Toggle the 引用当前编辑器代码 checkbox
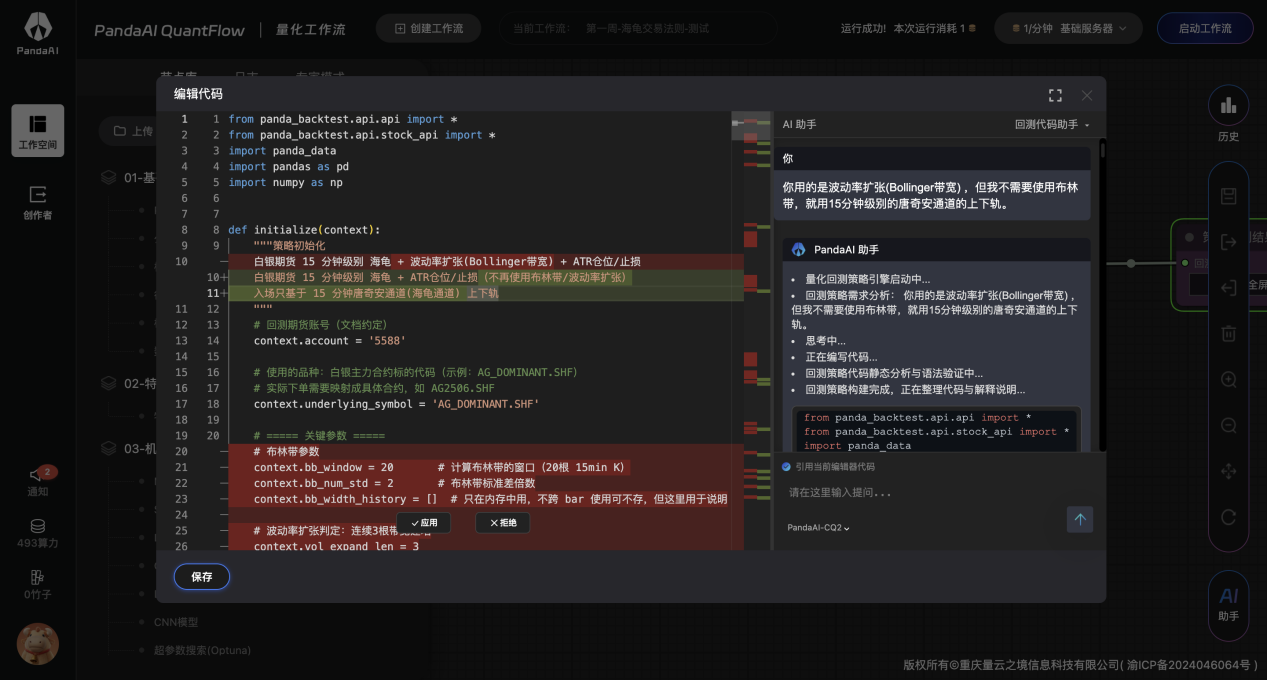 pos(786,467)
